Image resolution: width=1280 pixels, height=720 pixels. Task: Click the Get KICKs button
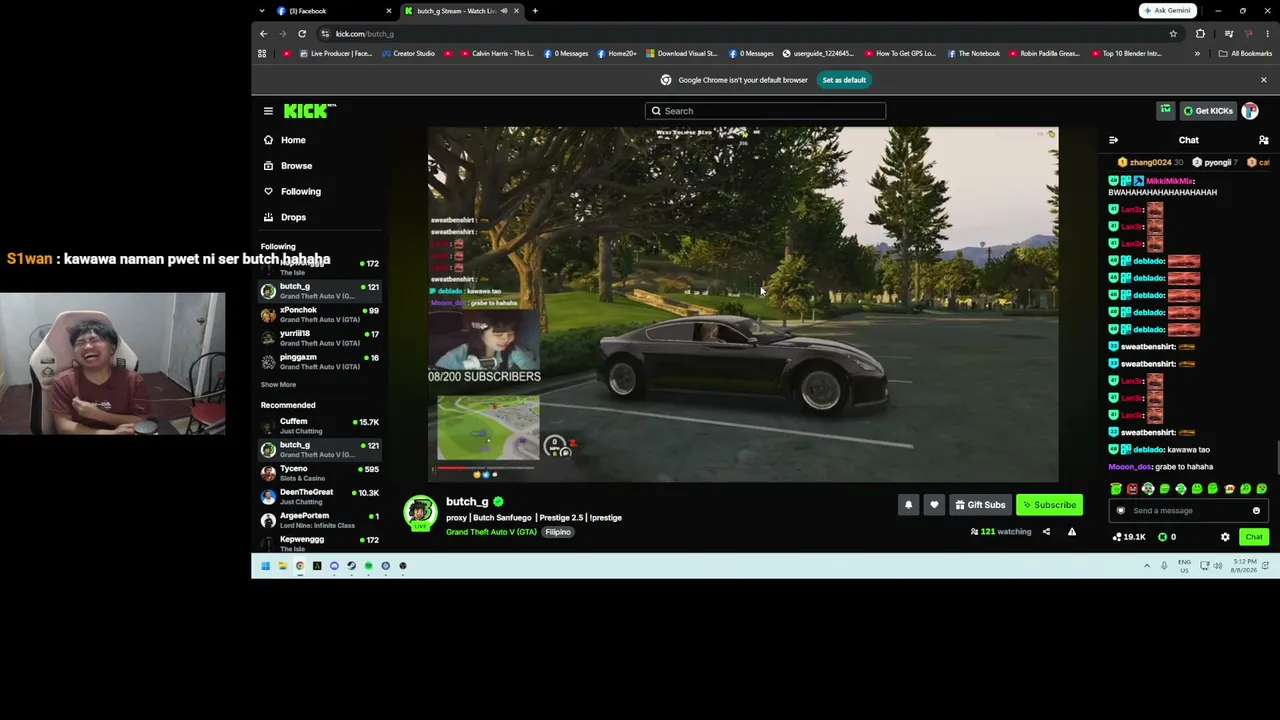pos(1208,111)
